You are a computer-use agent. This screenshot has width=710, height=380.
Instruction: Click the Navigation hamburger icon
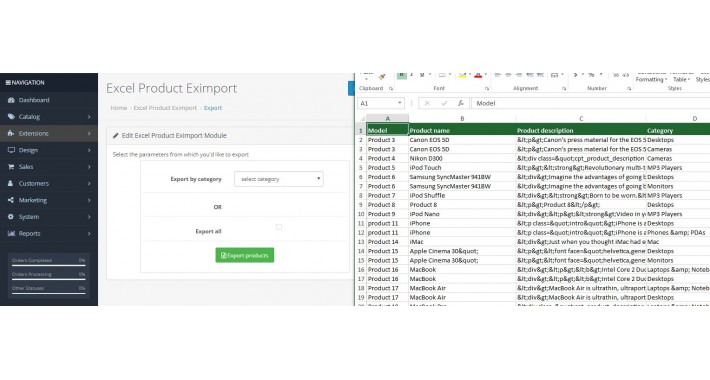point(8,82)
